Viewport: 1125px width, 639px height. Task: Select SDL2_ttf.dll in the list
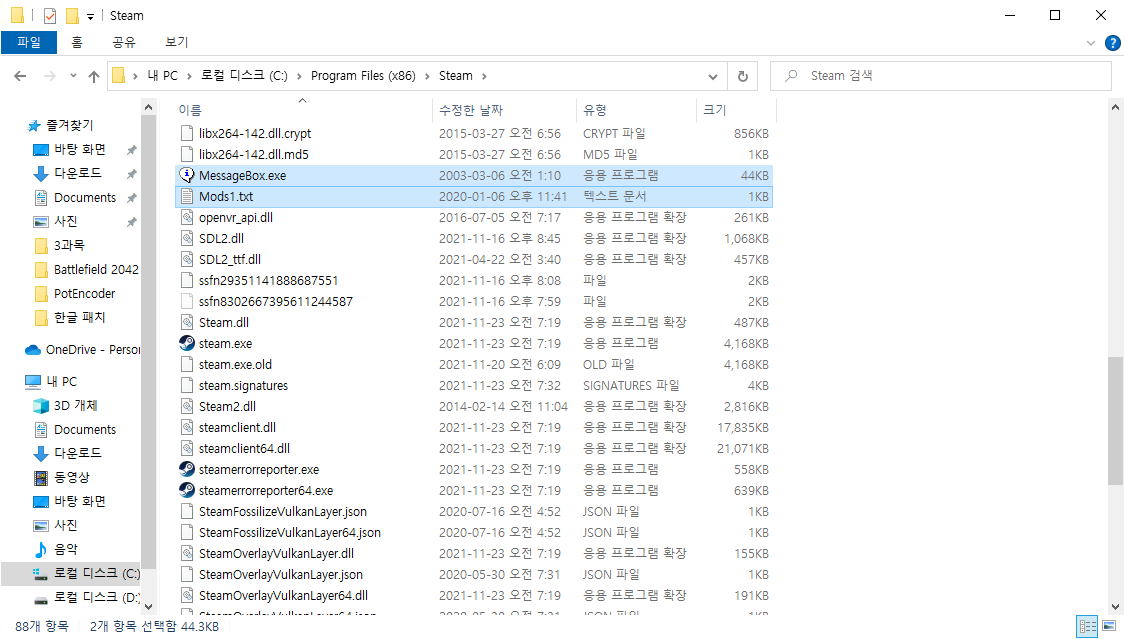point(230,259)
